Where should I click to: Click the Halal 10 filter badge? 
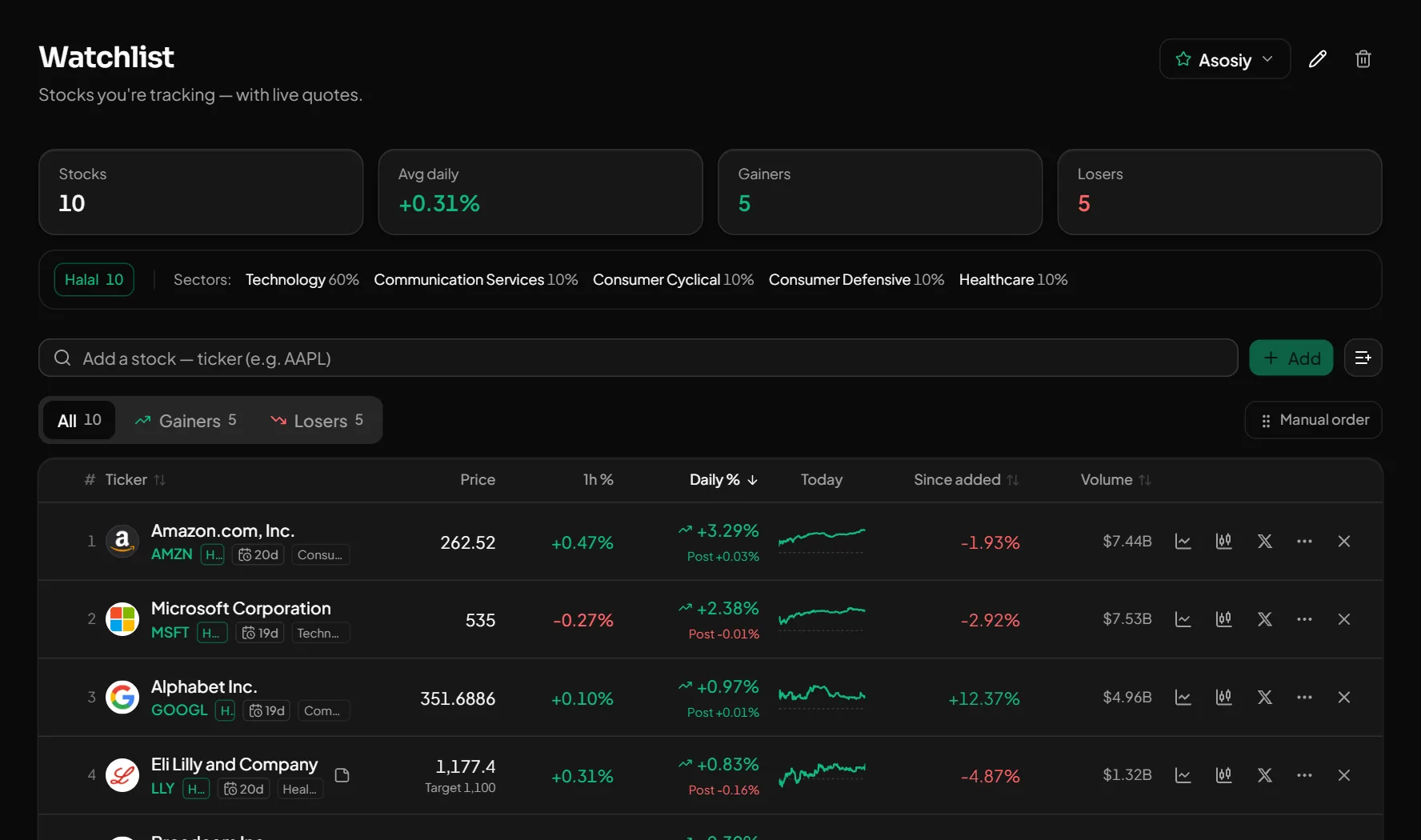coord(94,280)
